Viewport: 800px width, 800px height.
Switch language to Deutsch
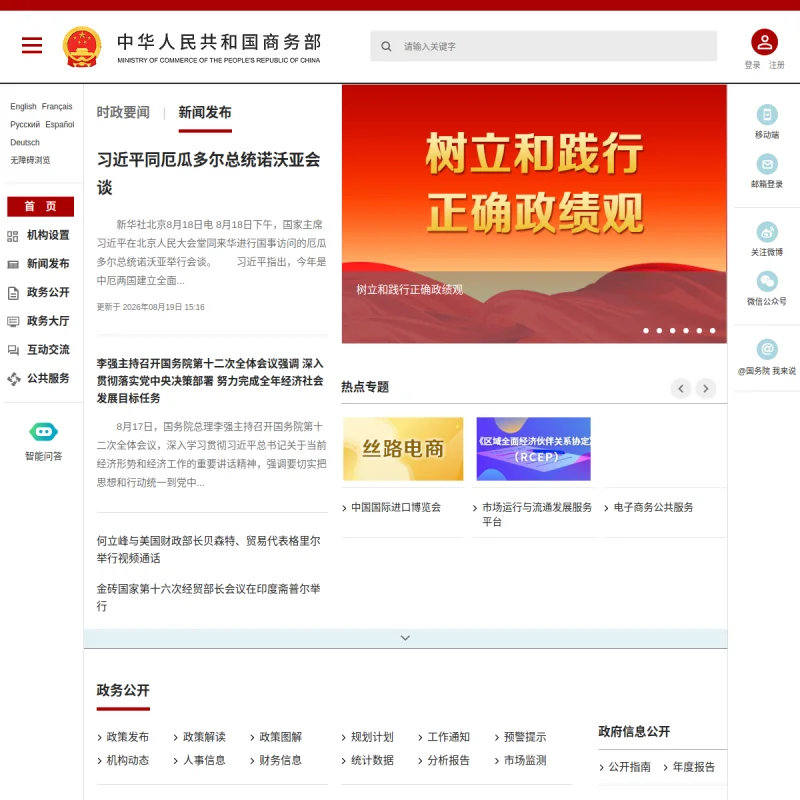[x=24, y=142]
